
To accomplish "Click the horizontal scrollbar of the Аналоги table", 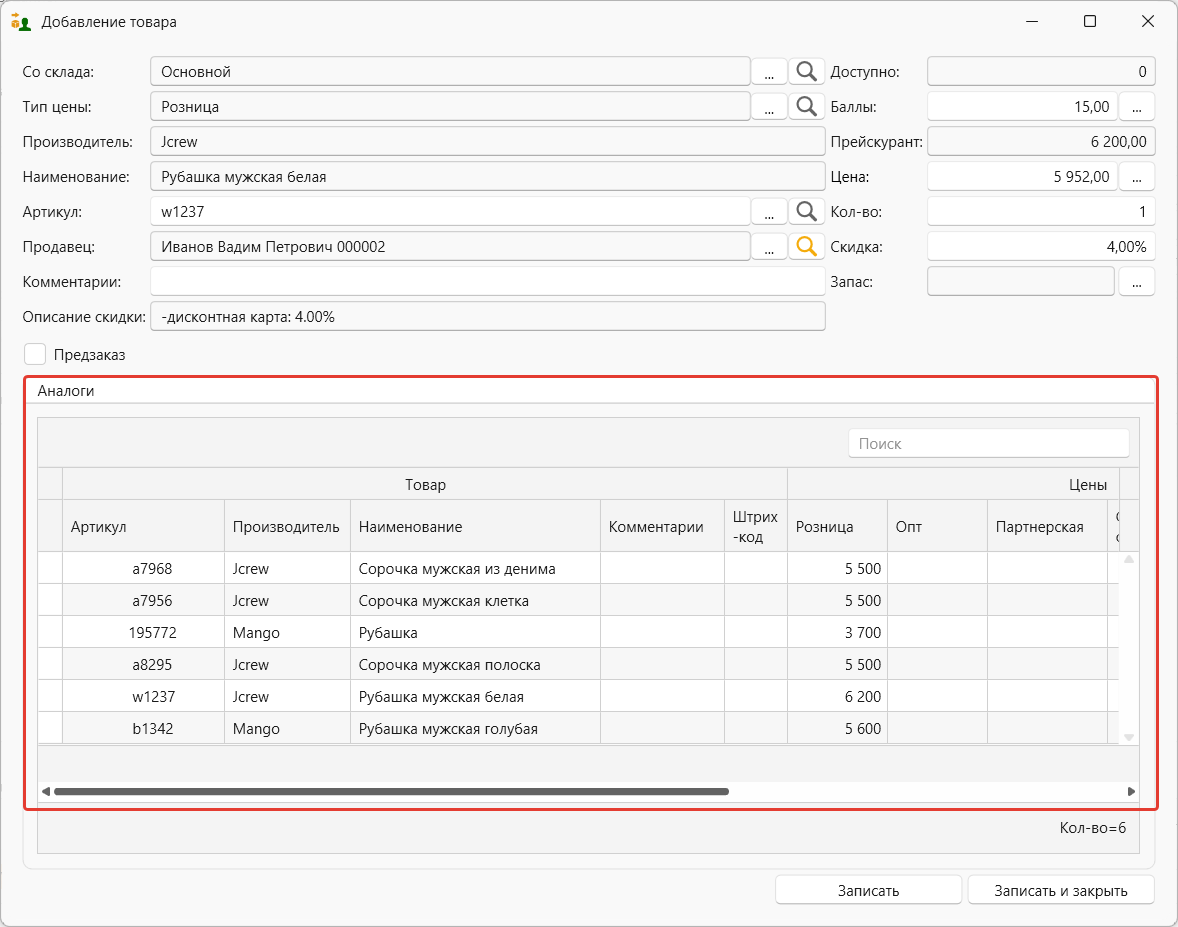I will 391,791.
